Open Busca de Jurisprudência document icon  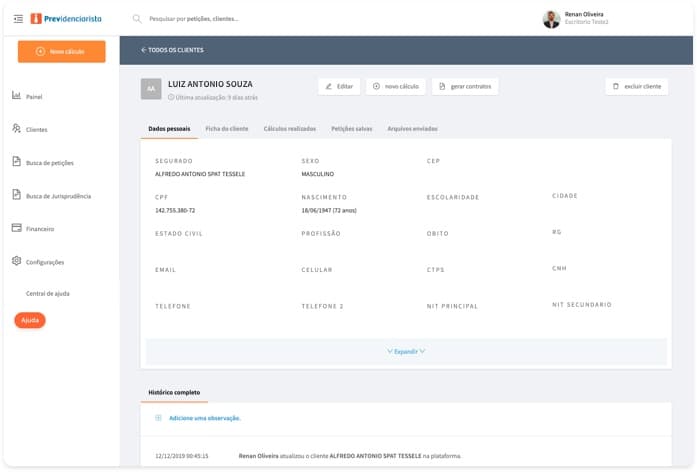click(16, 194)
